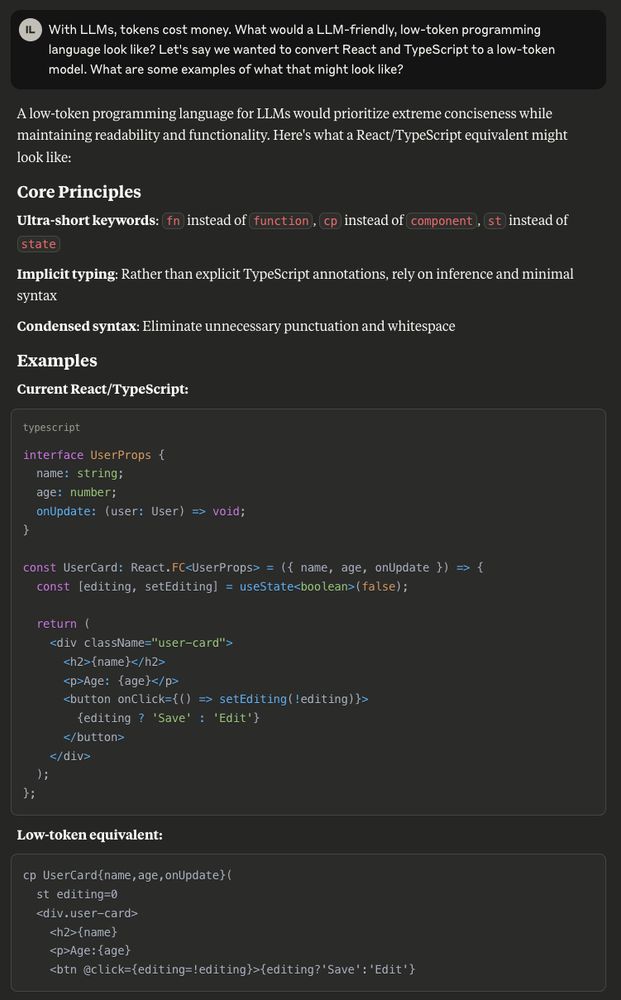This screenshot has height=1000, width=621.
Task: Click the '<p>Age:{age}' low-token code line
Action: click(90, 951)
